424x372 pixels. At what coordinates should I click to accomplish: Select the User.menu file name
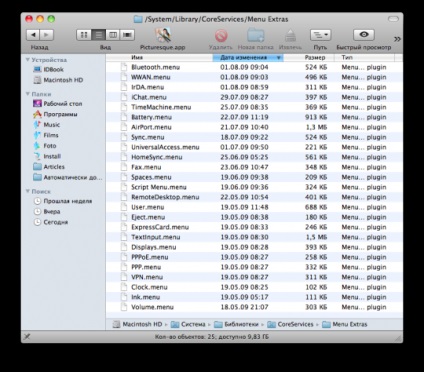[148, 207]
